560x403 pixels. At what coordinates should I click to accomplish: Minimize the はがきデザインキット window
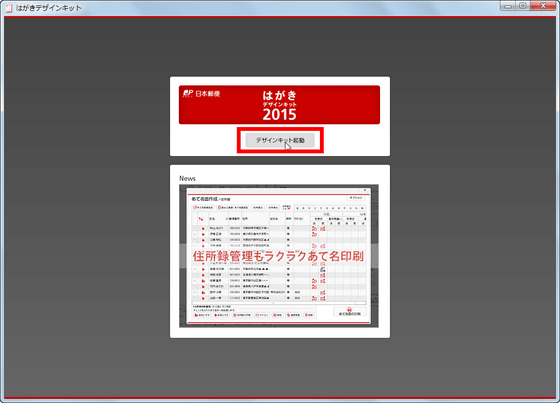(508, 6)
